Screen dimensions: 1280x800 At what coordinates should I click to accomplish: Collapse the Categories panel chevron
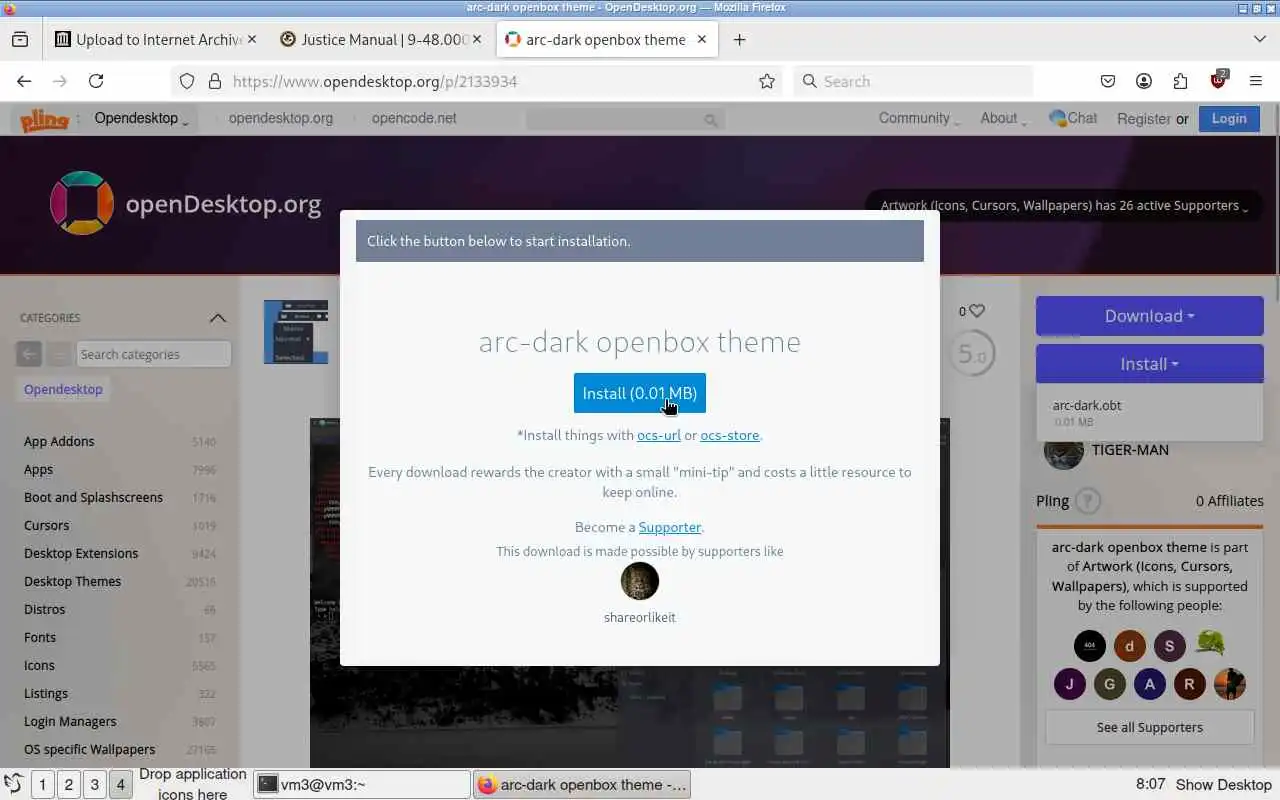point(217,318)
